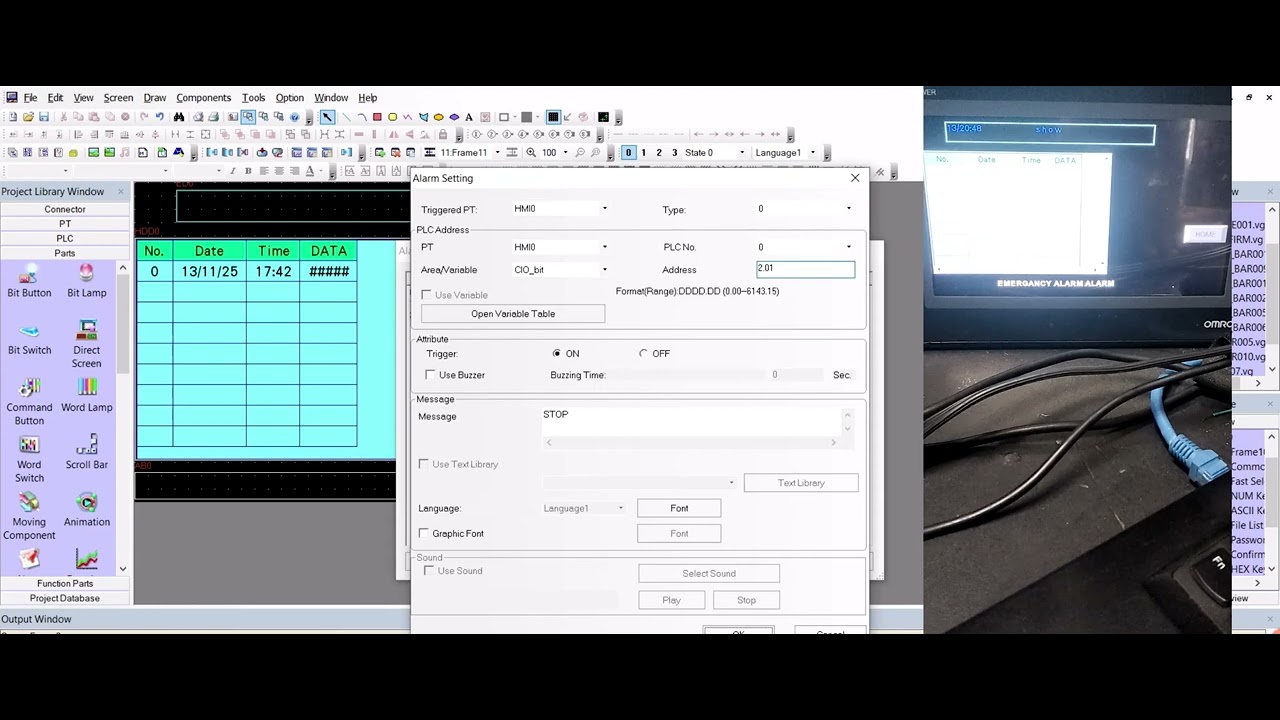Click Font button beside Language dropdown
The width and height of the screenshot is (1280, 720).
(x=679, y=508)
